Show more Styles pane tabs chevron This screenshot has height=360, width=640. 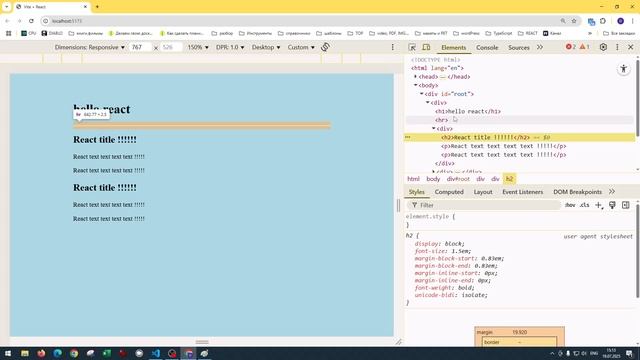[612, 191]
